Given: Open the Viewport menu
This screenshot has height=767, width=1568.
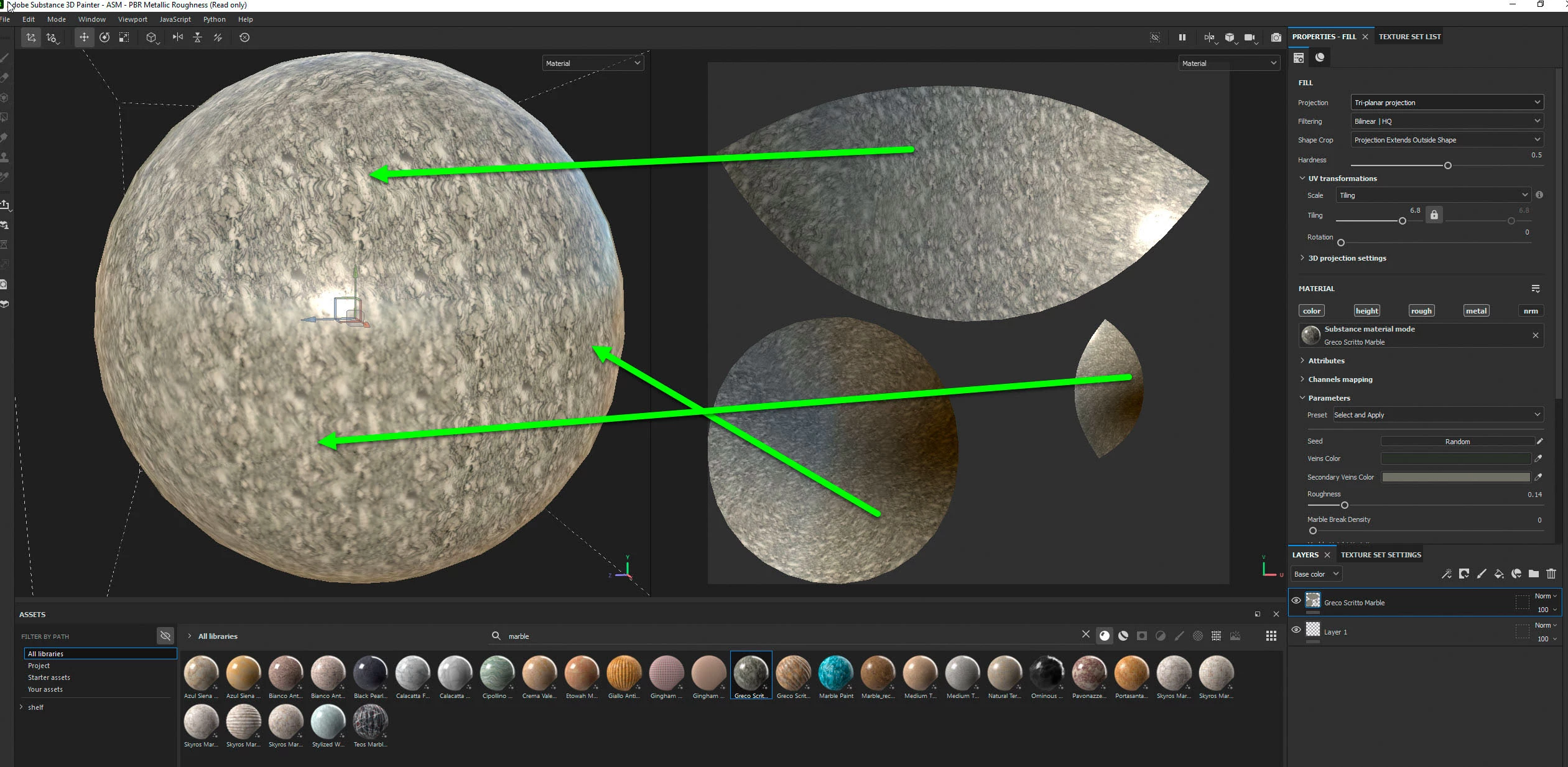Looking at the screenshot, I should point(132,19).
